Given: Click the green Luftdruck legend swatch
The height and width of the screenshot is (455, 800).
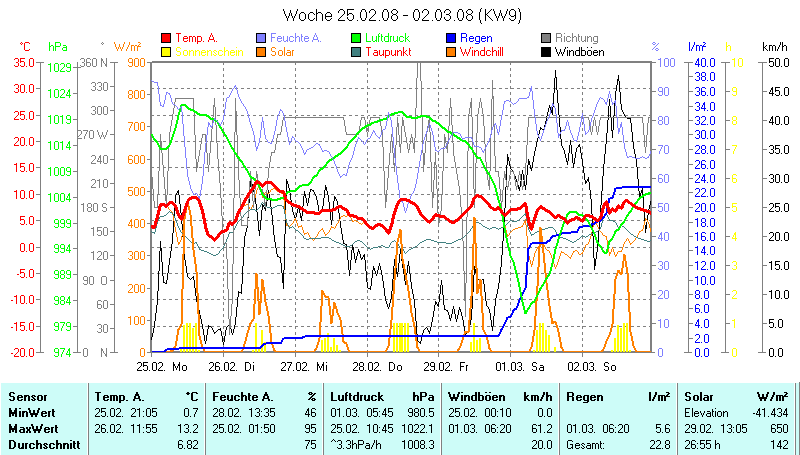Looking at the screenshot, I should point(356,38).
